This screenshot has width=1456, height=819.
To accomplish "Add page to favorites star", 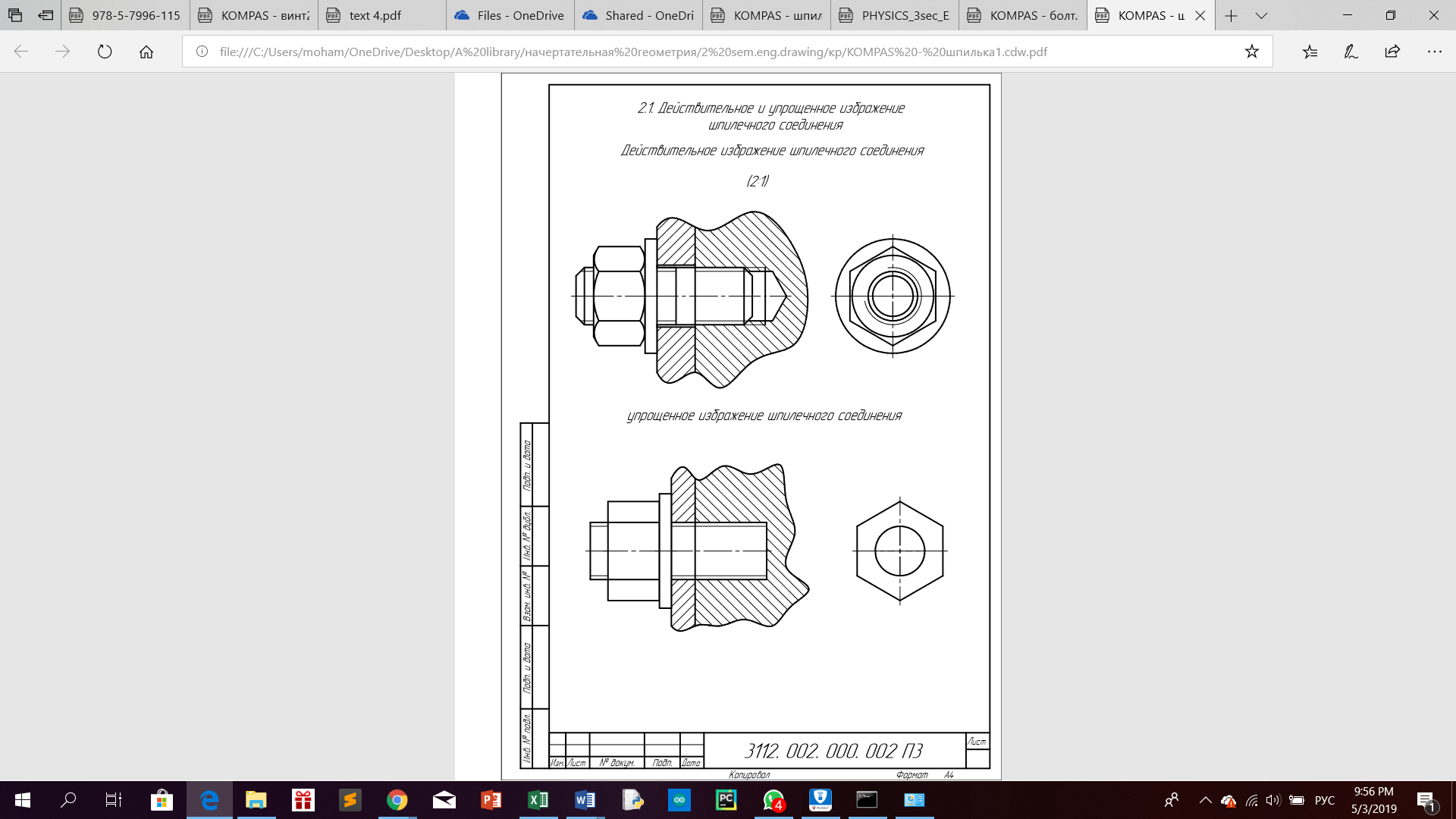I will point(1251,52).
